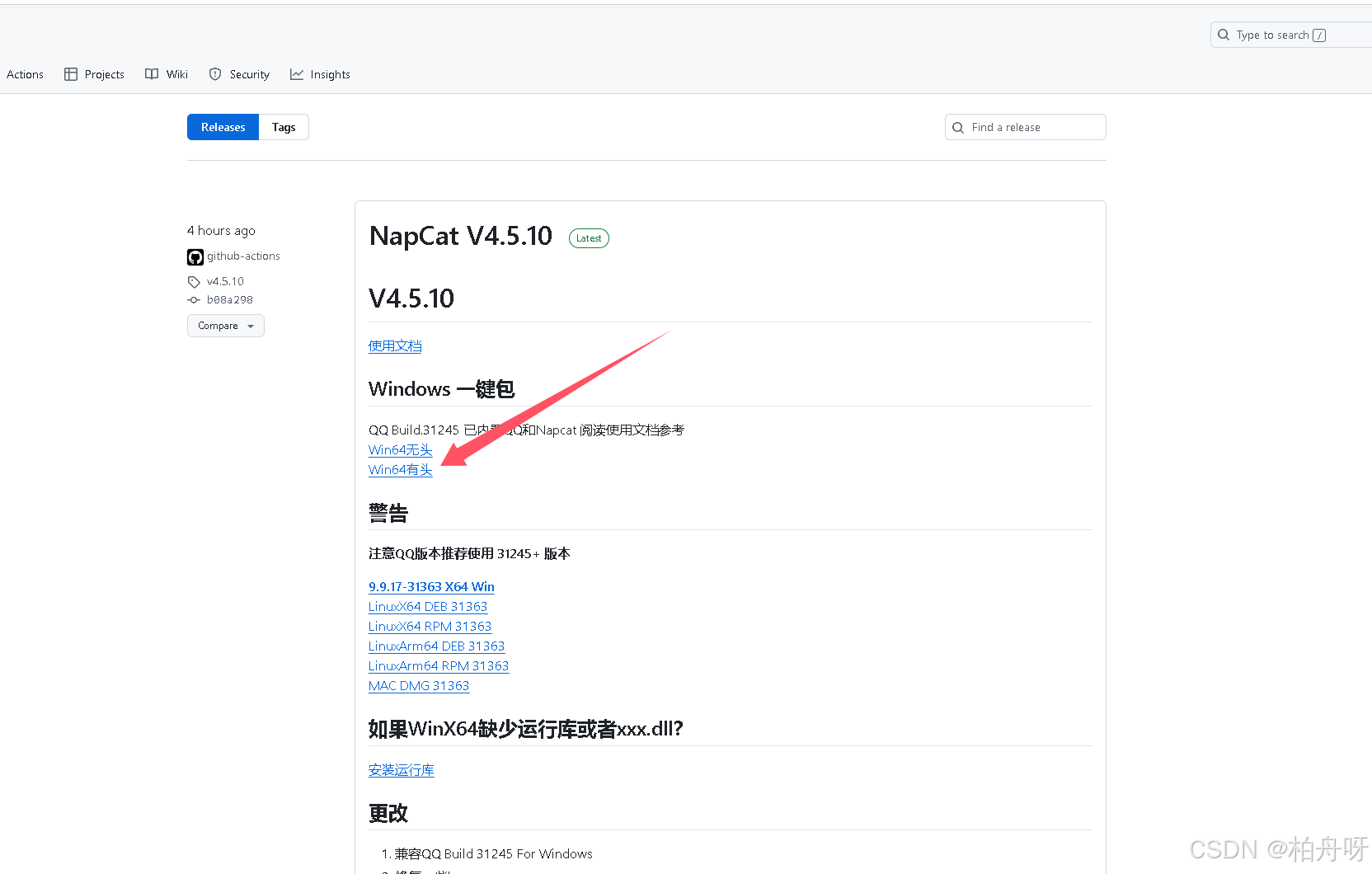
Task: Expand the Compare dropdown
Action: (226, 326)
